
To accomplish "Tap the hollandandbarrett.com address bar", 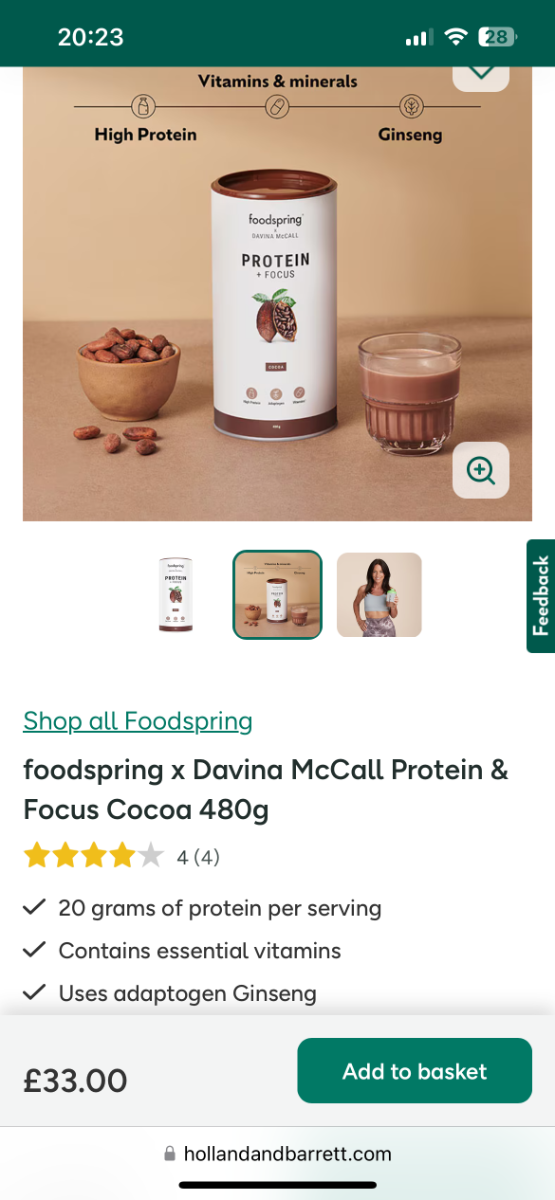I will 277,1154.
